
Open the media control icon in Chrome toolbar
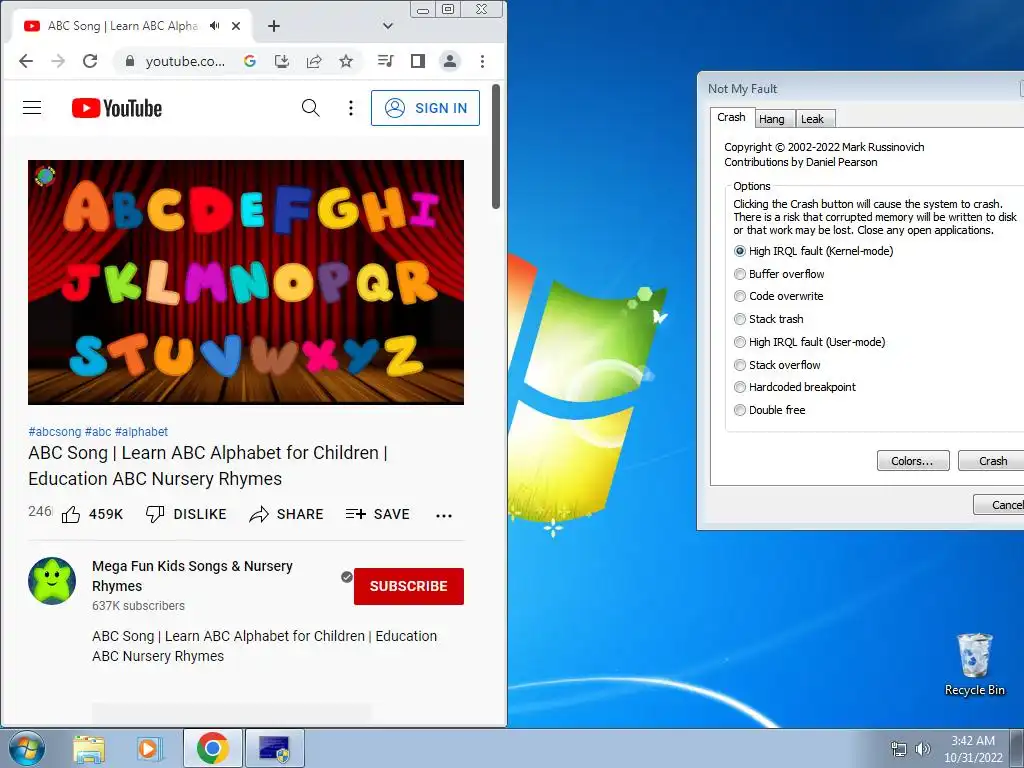pos(385,61)
